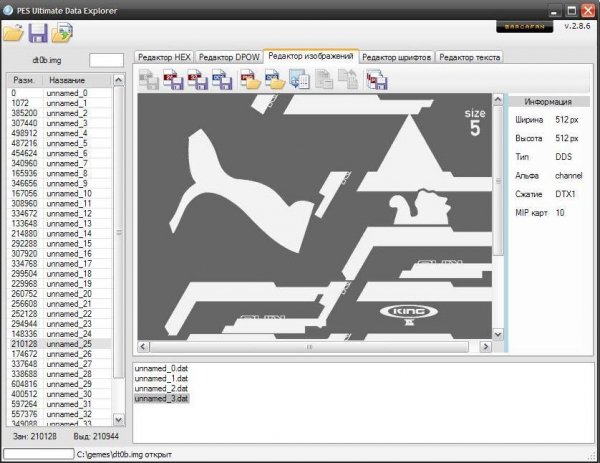Select unnamed_0.dat in lower list
The width and height of the screenshot is (600, 463).
click(161, 368)
